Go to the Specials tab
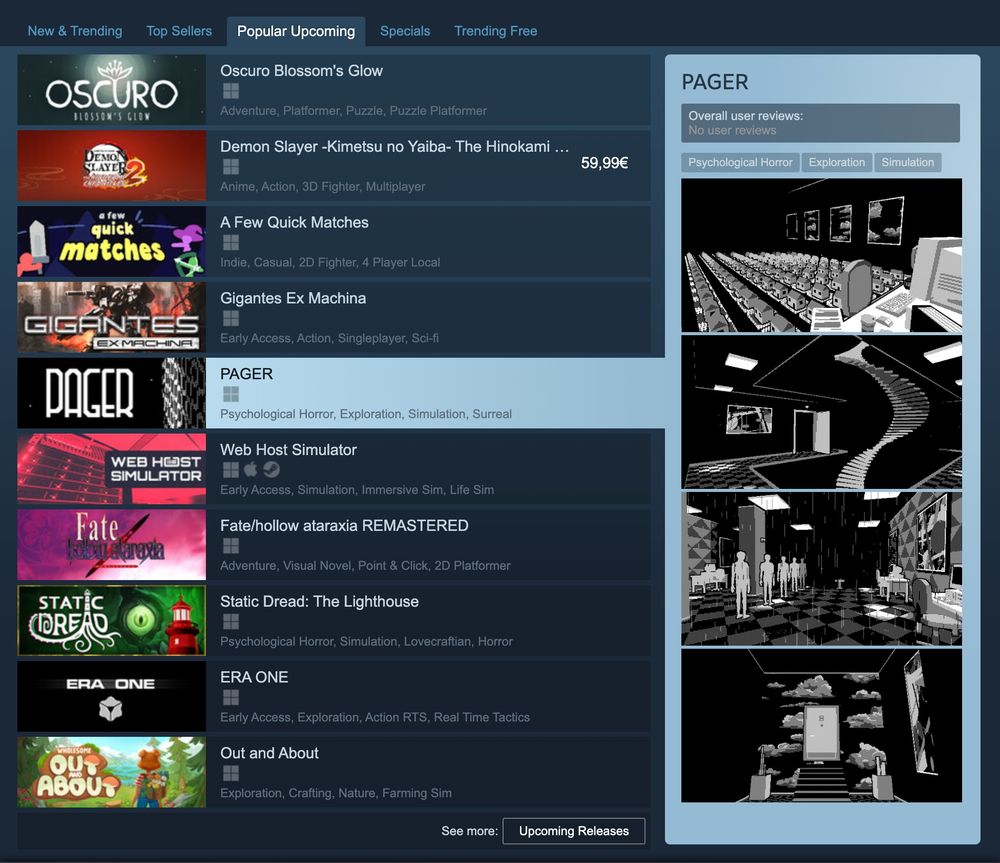Screen dimensions: 1000x863 pos(405,31)
